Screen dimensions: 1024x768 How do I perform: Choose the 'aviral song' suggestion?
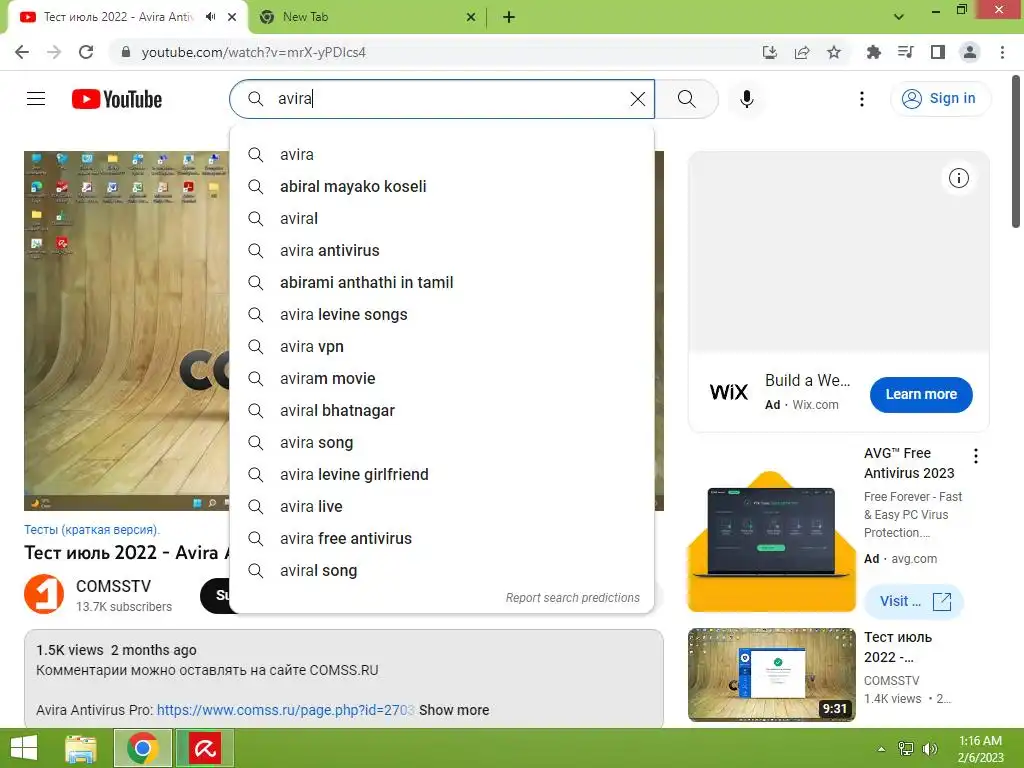tap(442, 571)
